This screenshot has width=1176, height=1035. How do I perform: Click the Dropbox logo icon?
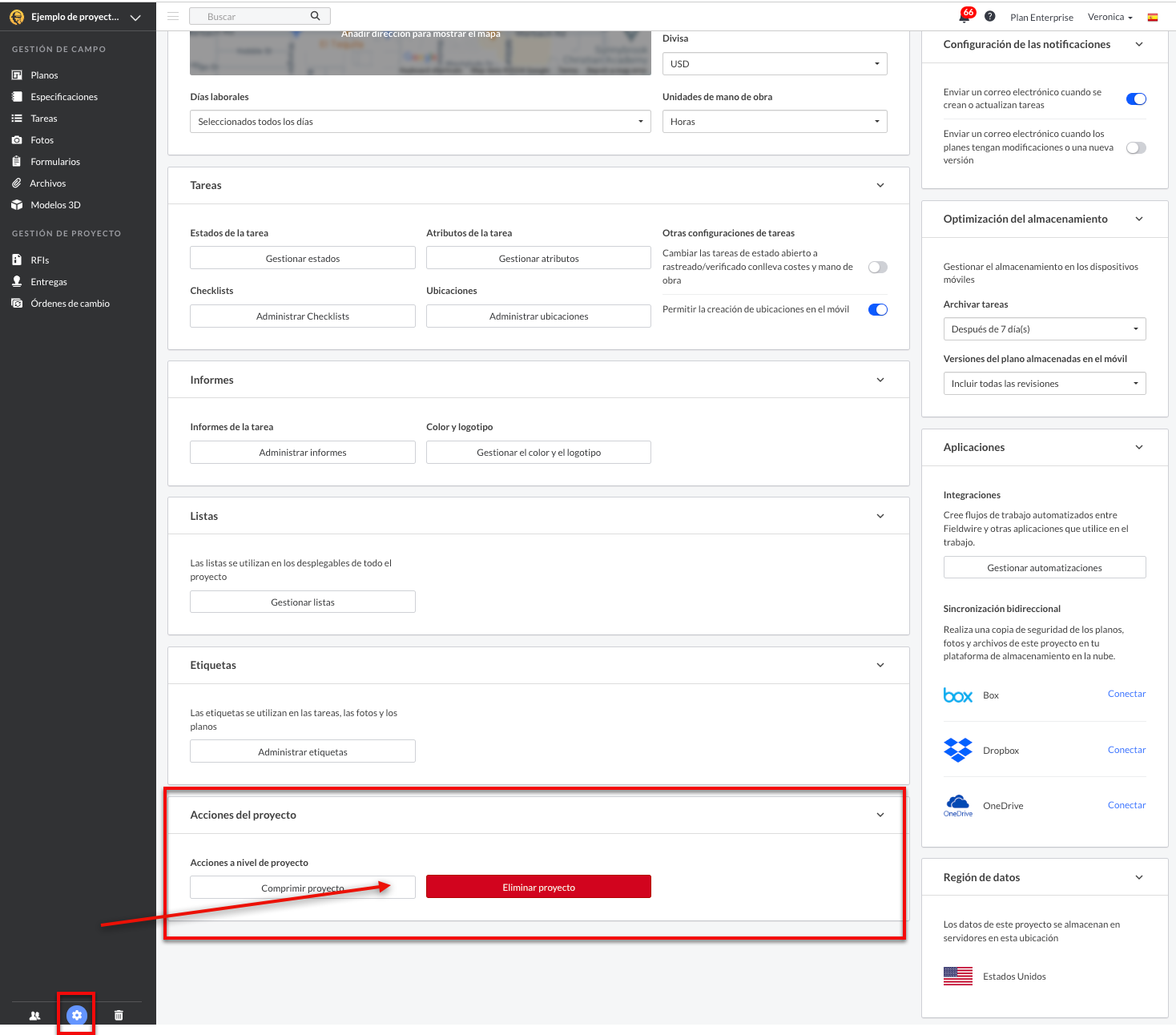[x=958, y=750]
